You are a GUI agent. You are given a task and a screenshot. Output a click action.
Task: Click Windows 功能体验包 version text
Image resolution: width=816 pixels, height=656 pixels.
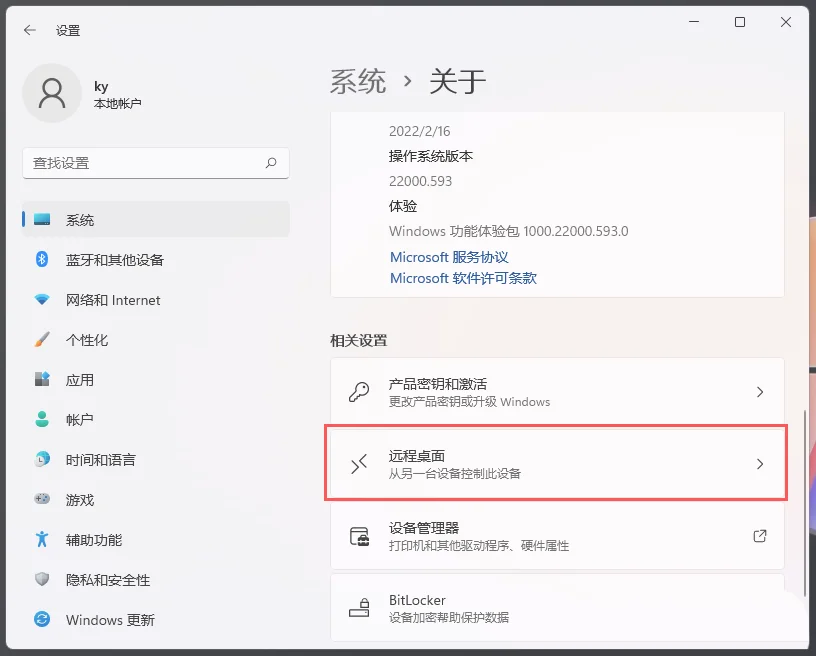point(508,231)
